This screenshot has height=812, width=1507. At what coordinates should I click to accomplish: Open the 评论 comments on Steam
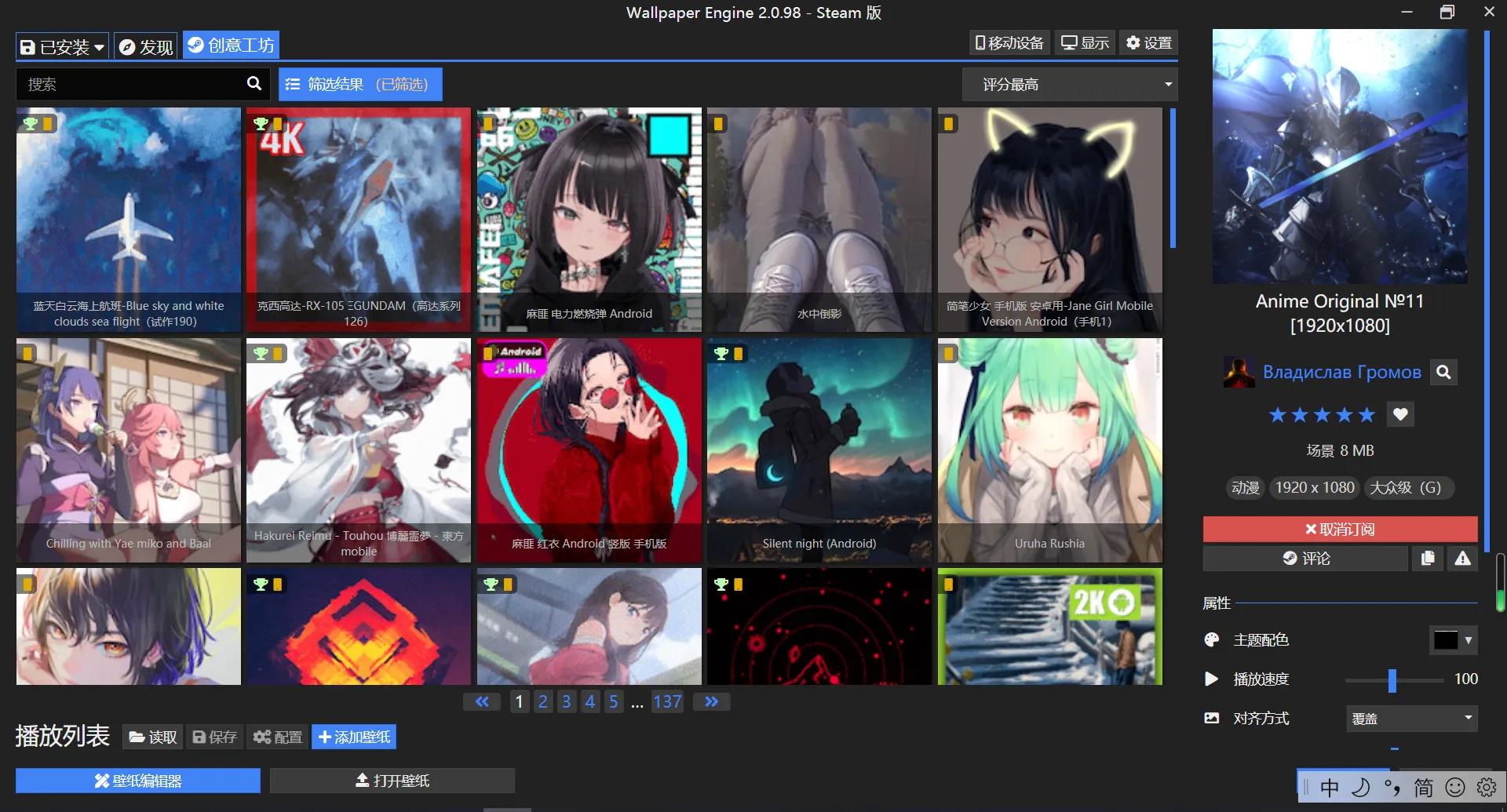[1306, 559]
